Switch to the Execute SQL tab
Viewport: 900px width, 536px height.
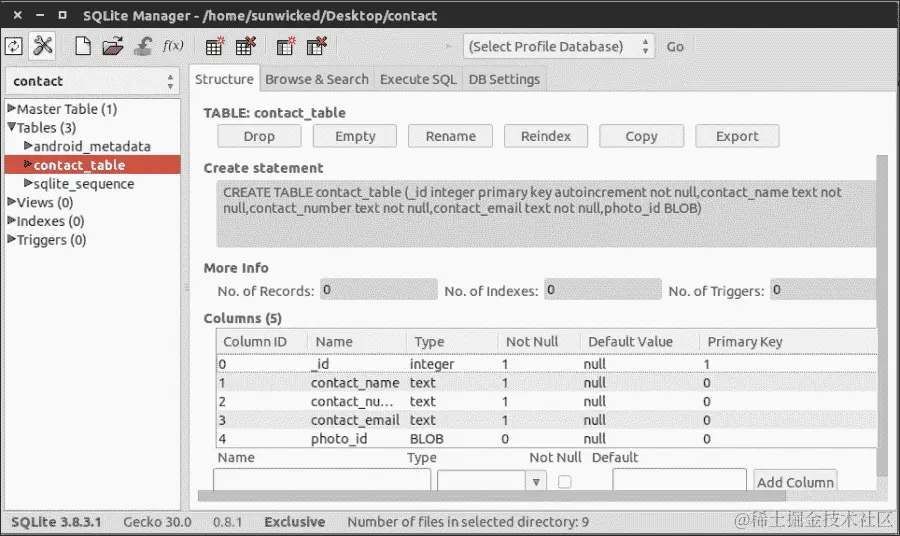418,79
